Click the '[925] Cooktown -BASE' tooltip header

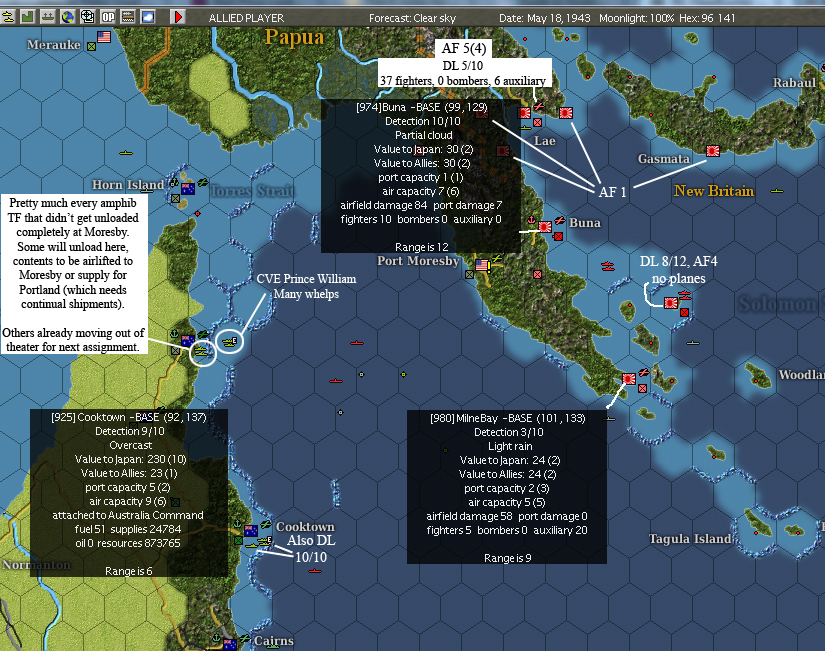pyautogui.click(x=129, y=417)
